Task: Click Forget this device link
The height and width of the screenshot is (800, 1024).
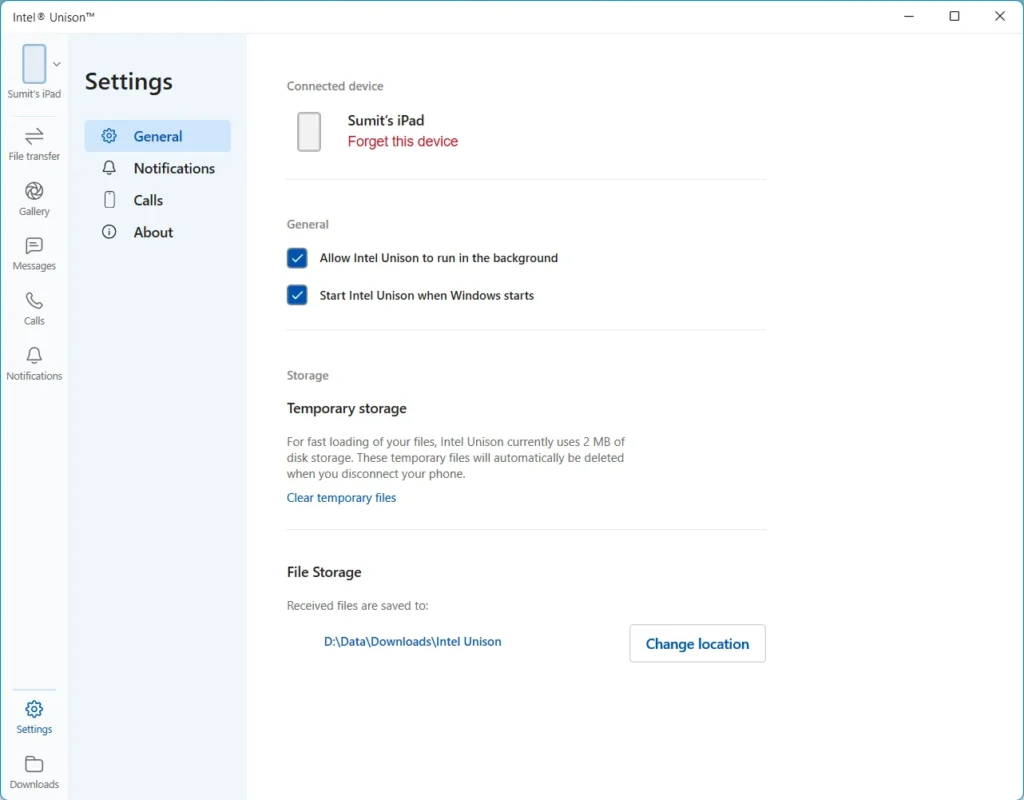Action: (402, 141)
